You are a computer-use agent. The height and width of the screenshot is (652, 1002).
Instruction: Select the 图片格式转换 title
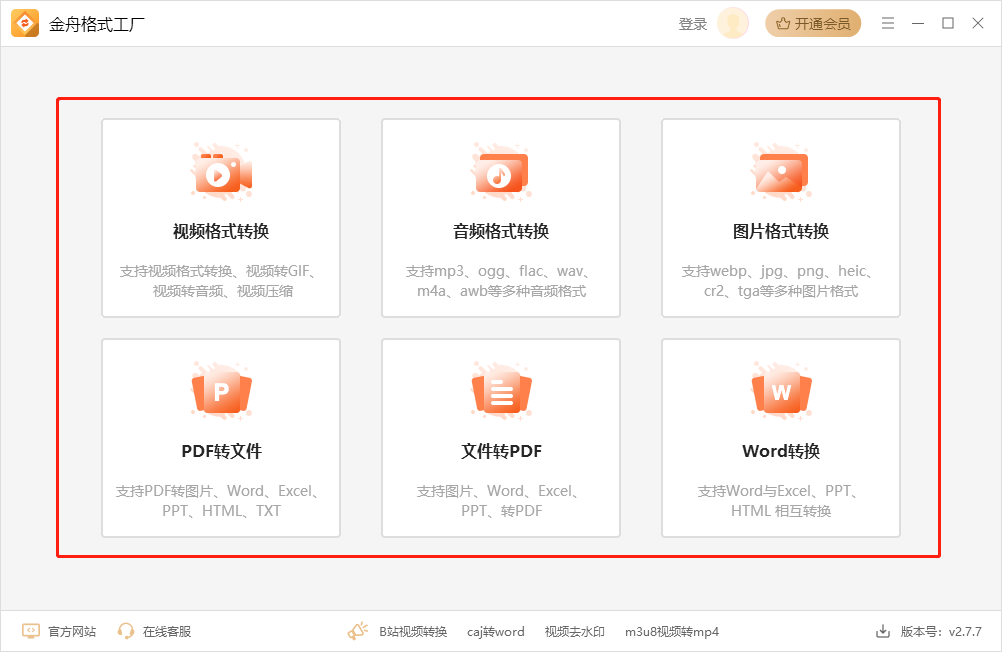click(x=781, y=231)
